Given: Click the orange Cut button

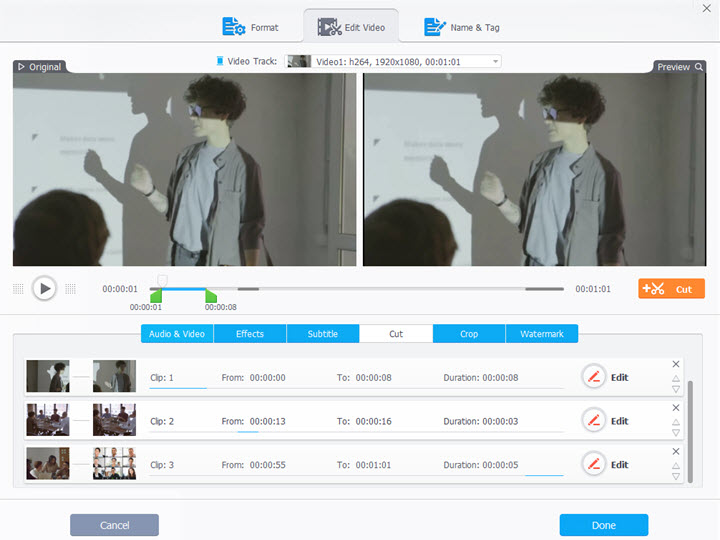Looking at the screenshot, I should point(671,289).
